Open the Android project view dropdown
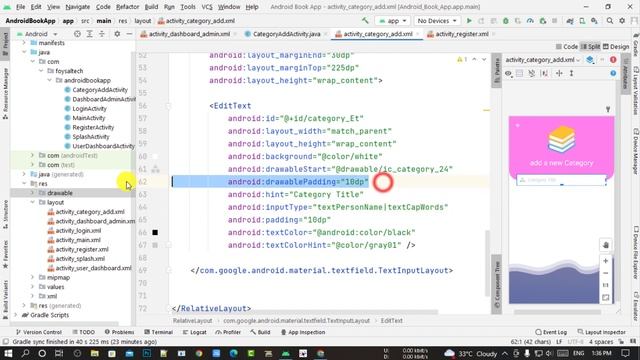 (x=37, y=34)
